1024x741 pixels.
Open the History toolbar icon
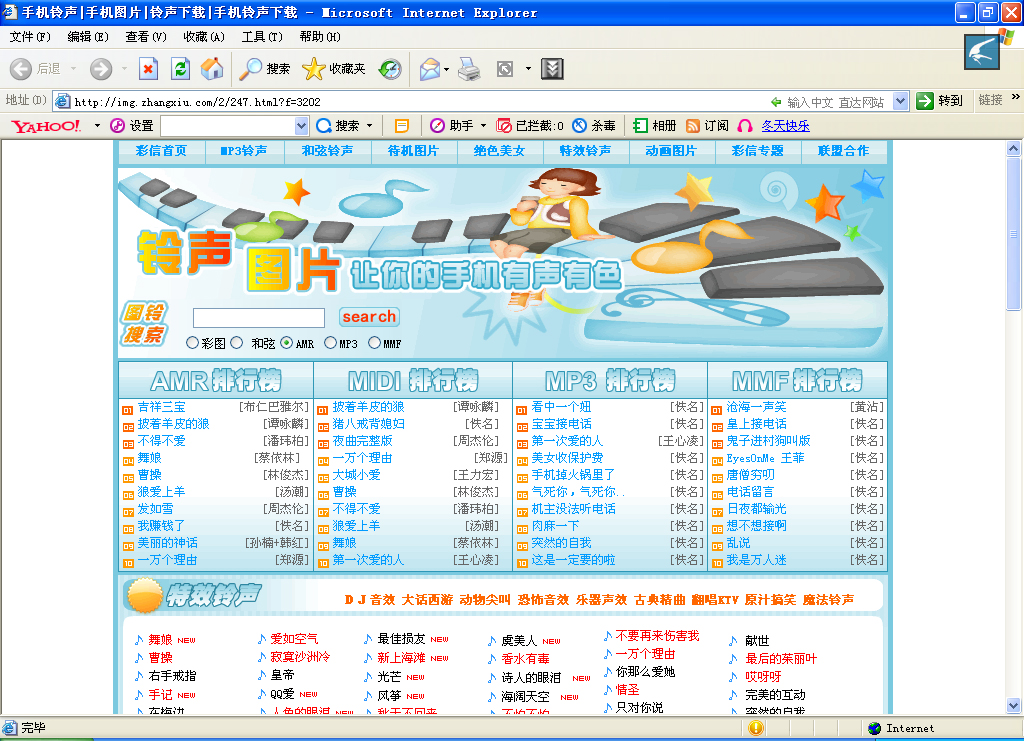(x=390, y=69)
